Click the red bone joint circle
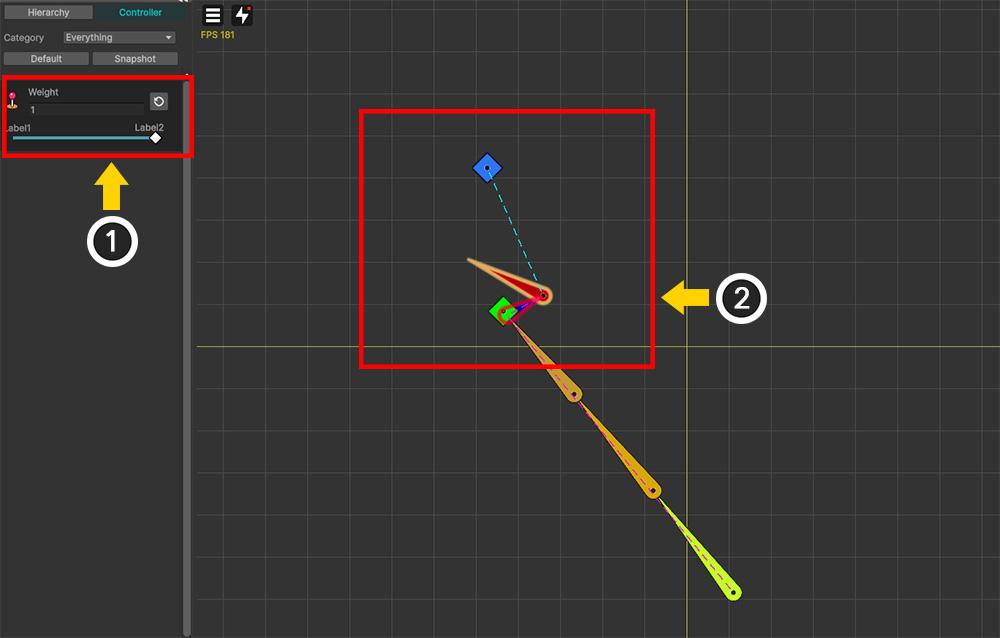Screen dimensions: 1000x638 [x=543, y=295]
